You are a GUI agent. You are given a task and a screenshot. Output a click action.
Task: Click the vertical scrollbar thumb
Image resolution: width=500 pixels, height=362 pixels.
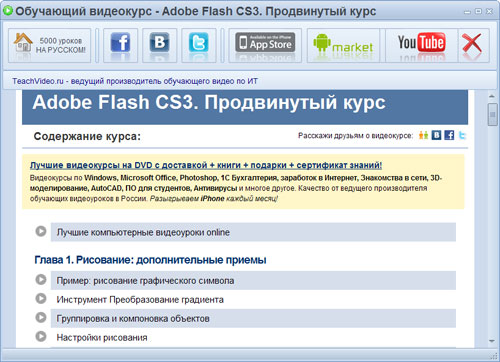point(492,114)
